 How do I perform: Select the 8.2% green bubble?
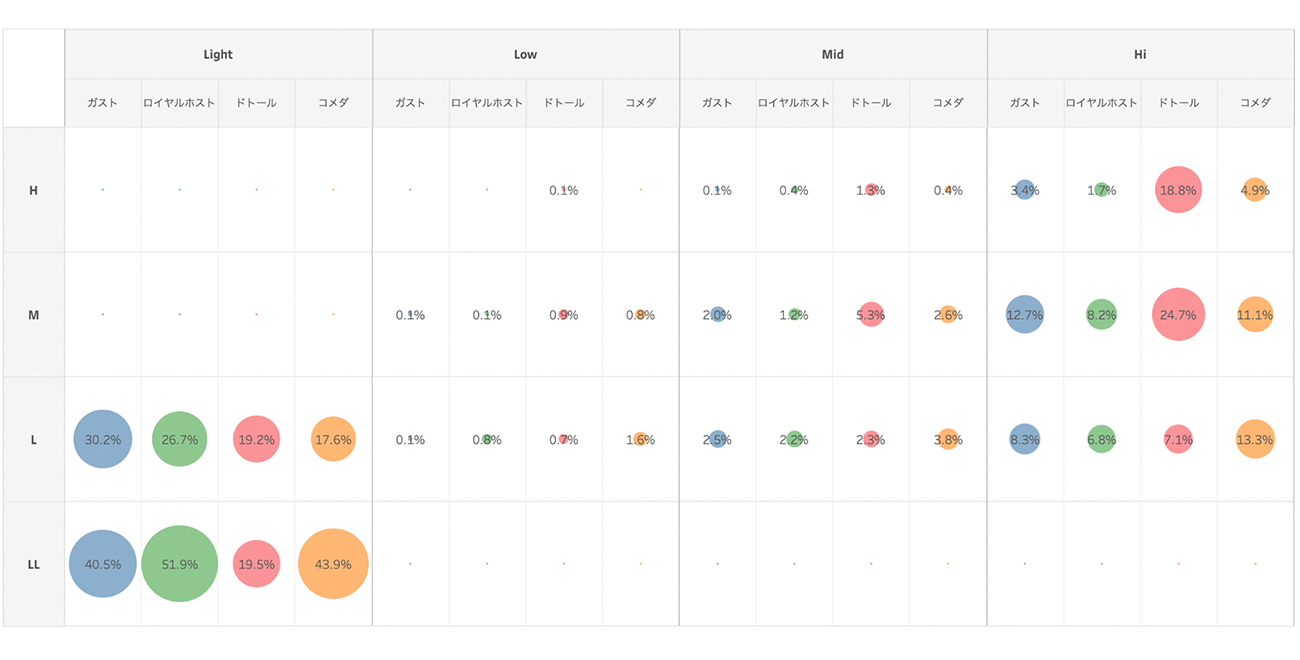[1101, 315]
